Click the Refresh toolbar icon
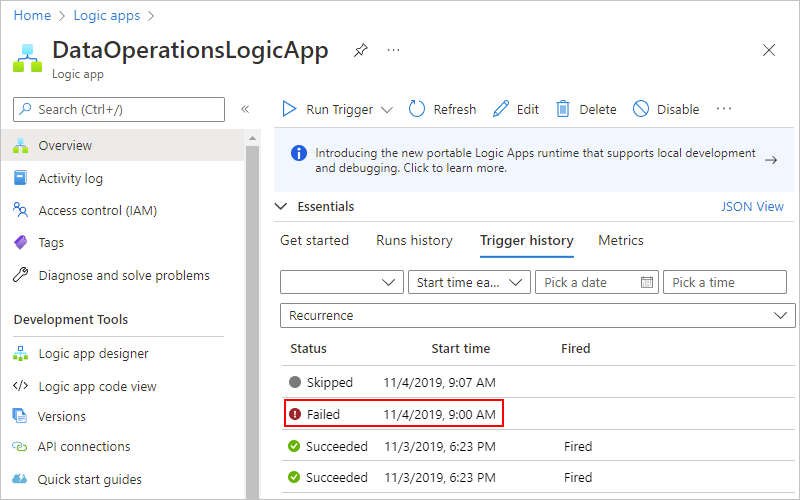 coord(418,109)
